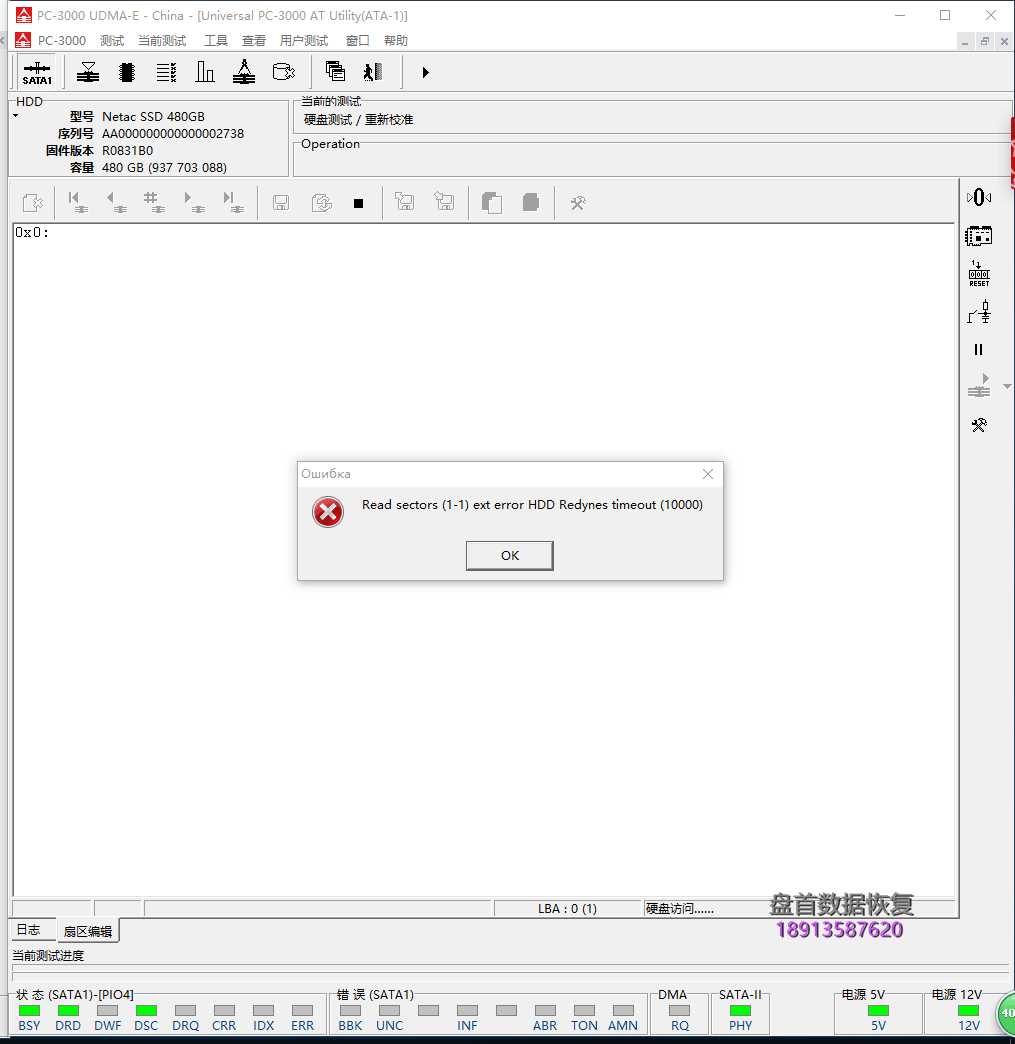
Task: Open the 测试 menu
Action: click(x=112, y=41)
